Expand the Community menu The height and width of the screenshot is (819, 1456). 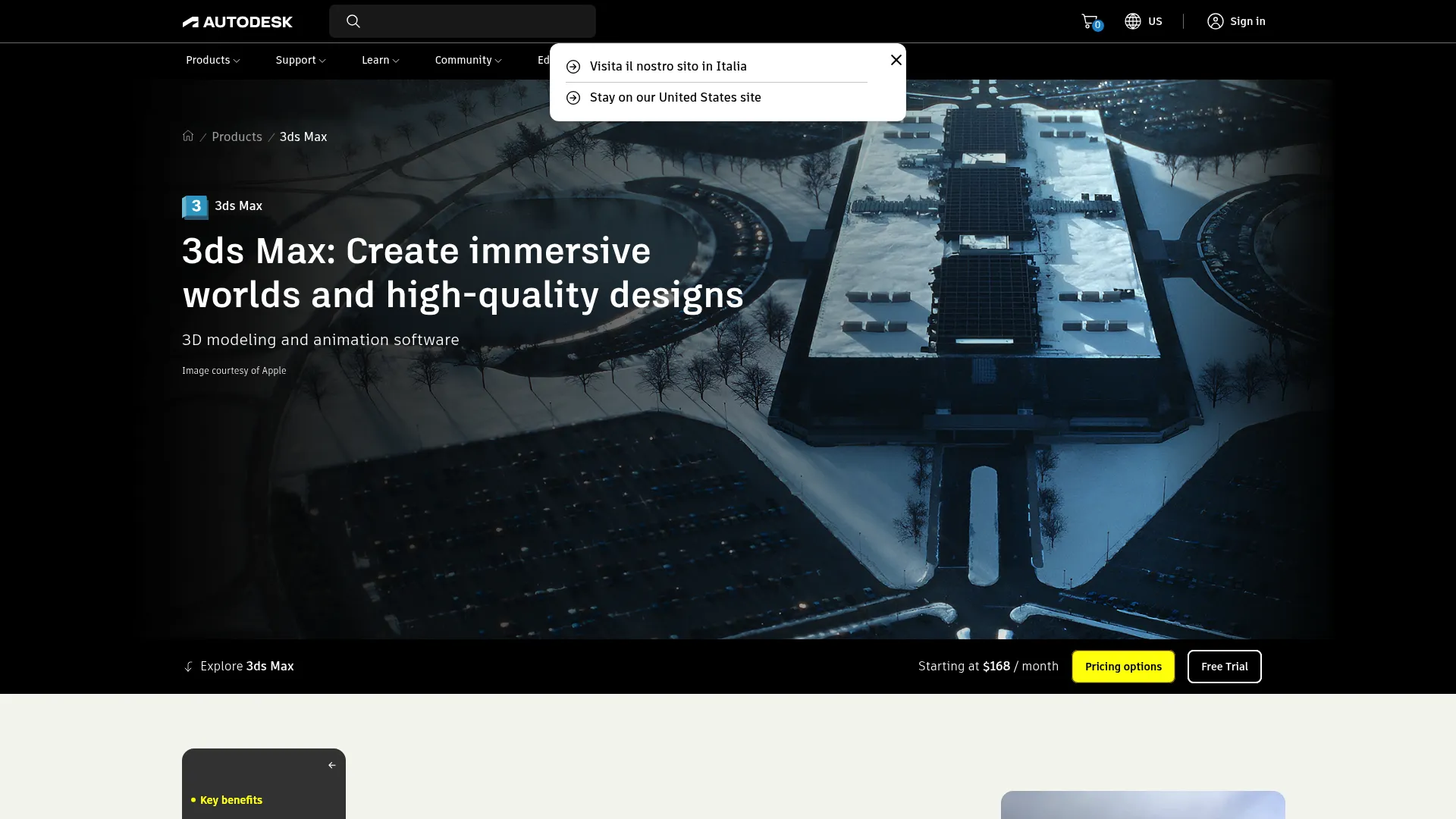[469, 61]
